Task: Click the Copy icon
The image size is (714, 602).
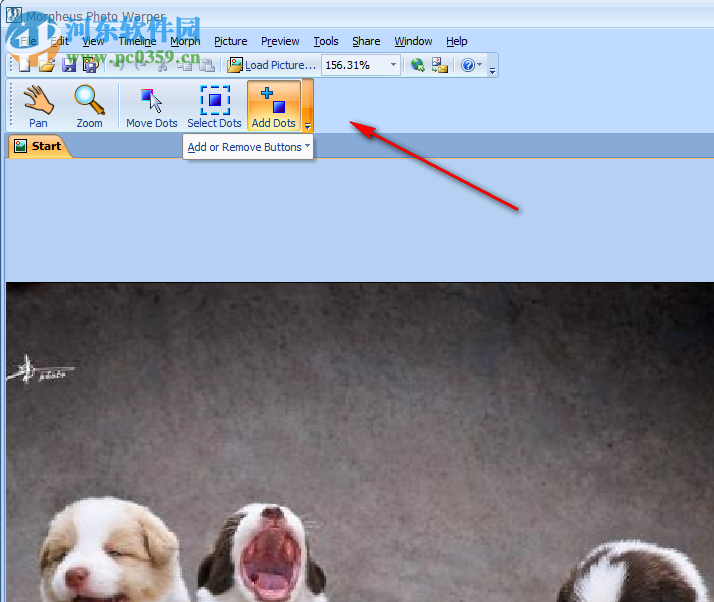Action: (185, 65)
